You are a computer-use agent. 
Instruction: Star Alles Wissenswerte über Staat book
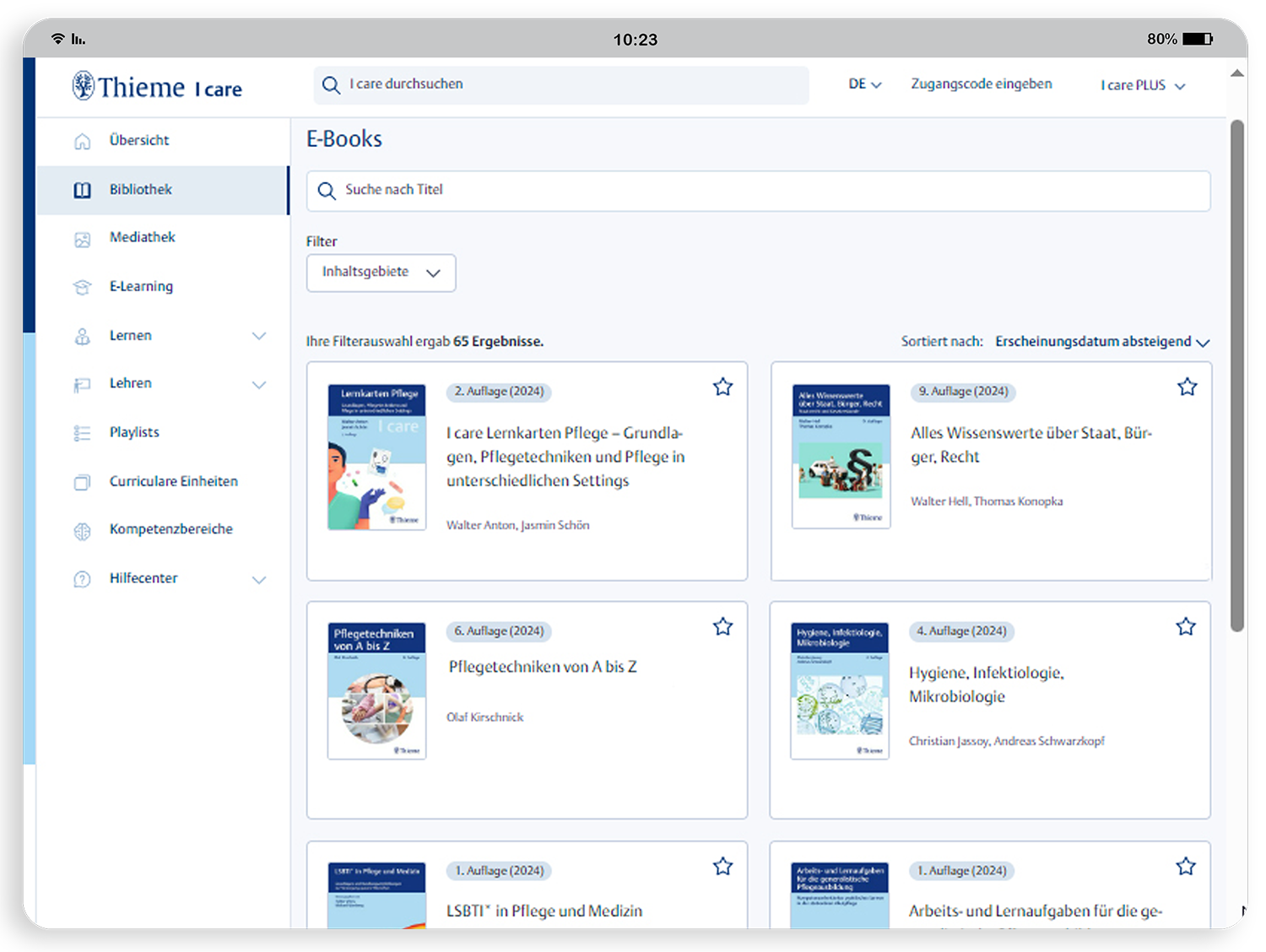(x=1188, y=387)
